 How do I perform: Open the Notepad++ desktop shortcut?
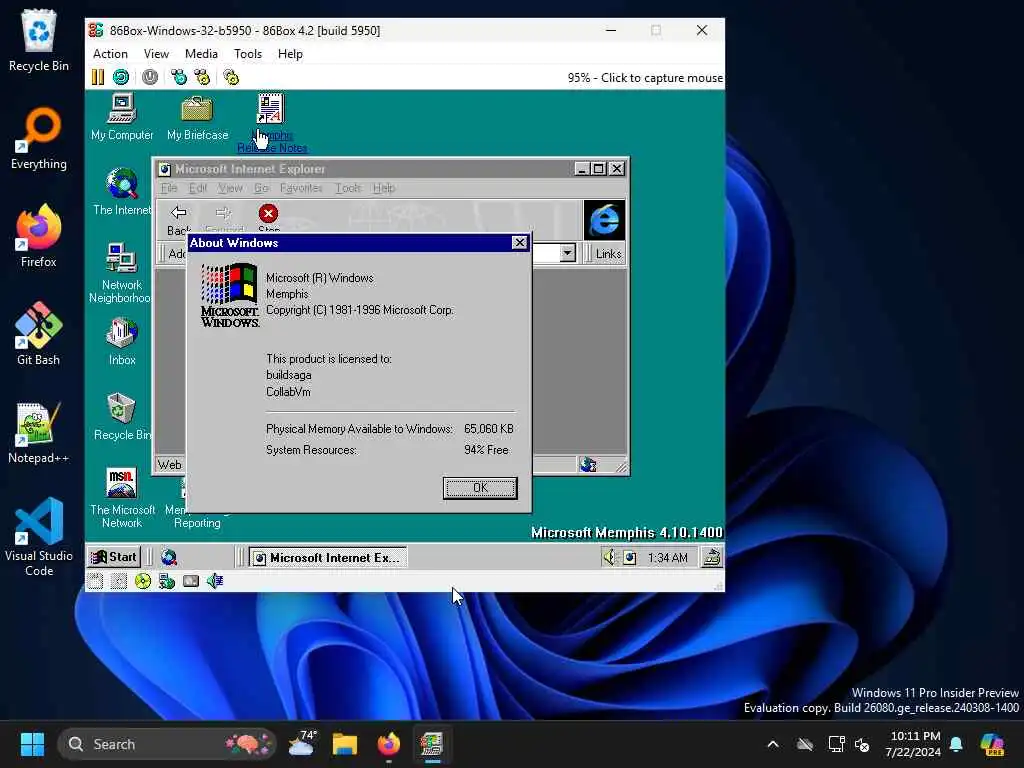click(x=39, y=432)
